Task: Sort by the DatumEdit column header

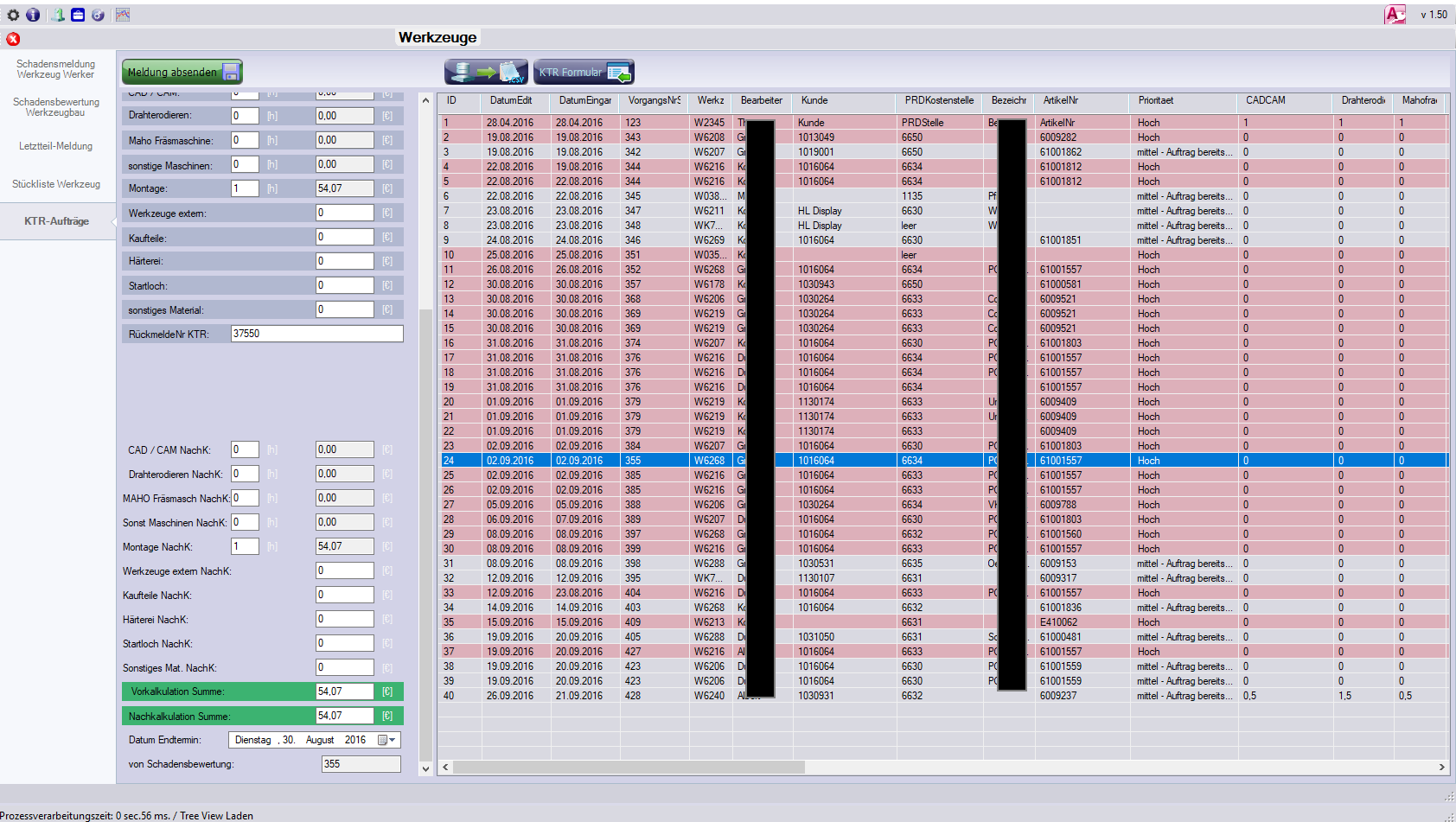Action: tap(514, 100)
